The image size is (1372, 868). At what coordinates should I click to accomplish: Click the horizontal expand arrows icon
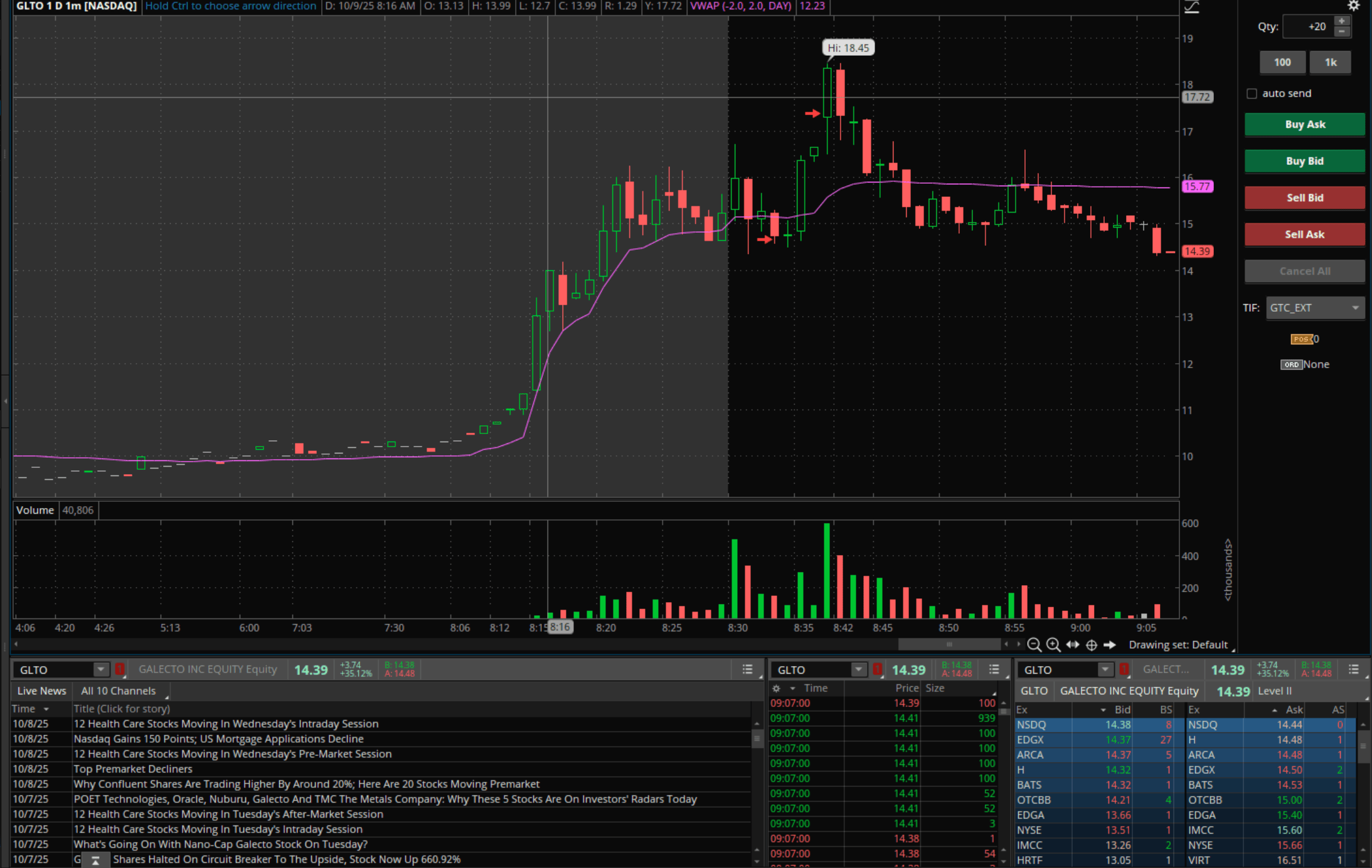tap(1073, 645)
